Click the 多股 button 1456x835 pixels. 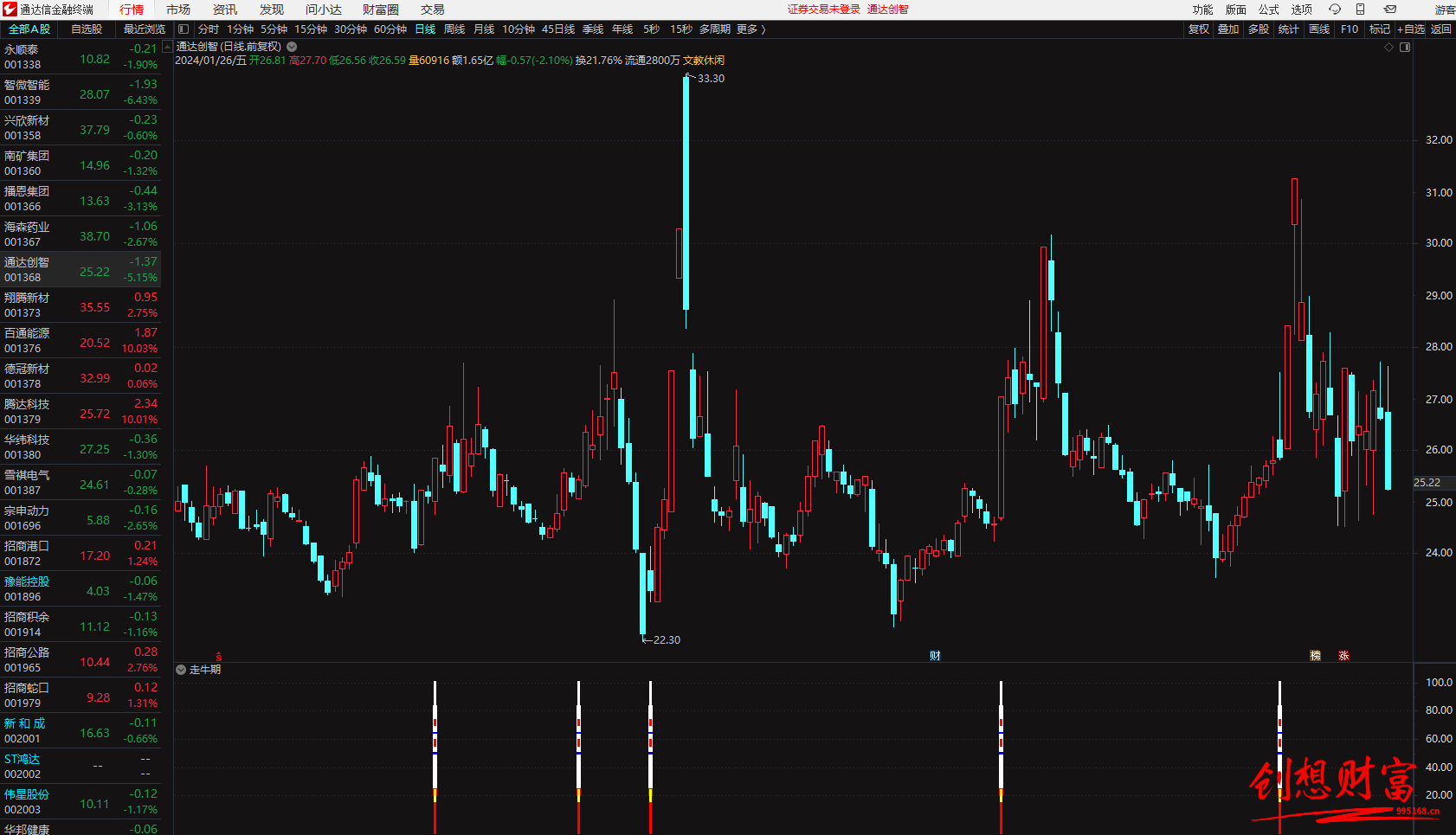[x=1259, y=29]
